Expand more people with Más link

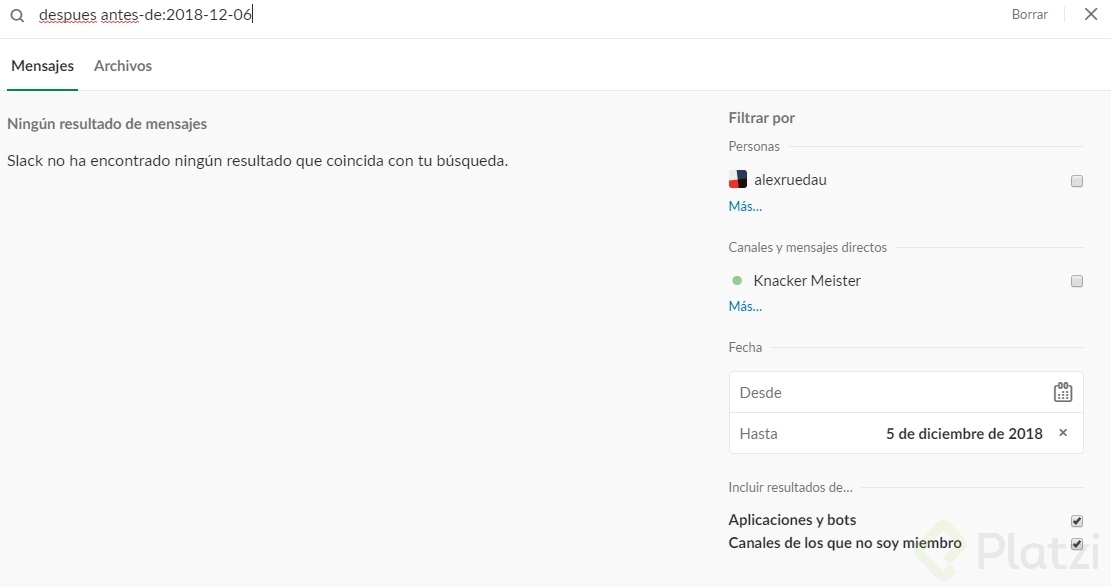745,207
